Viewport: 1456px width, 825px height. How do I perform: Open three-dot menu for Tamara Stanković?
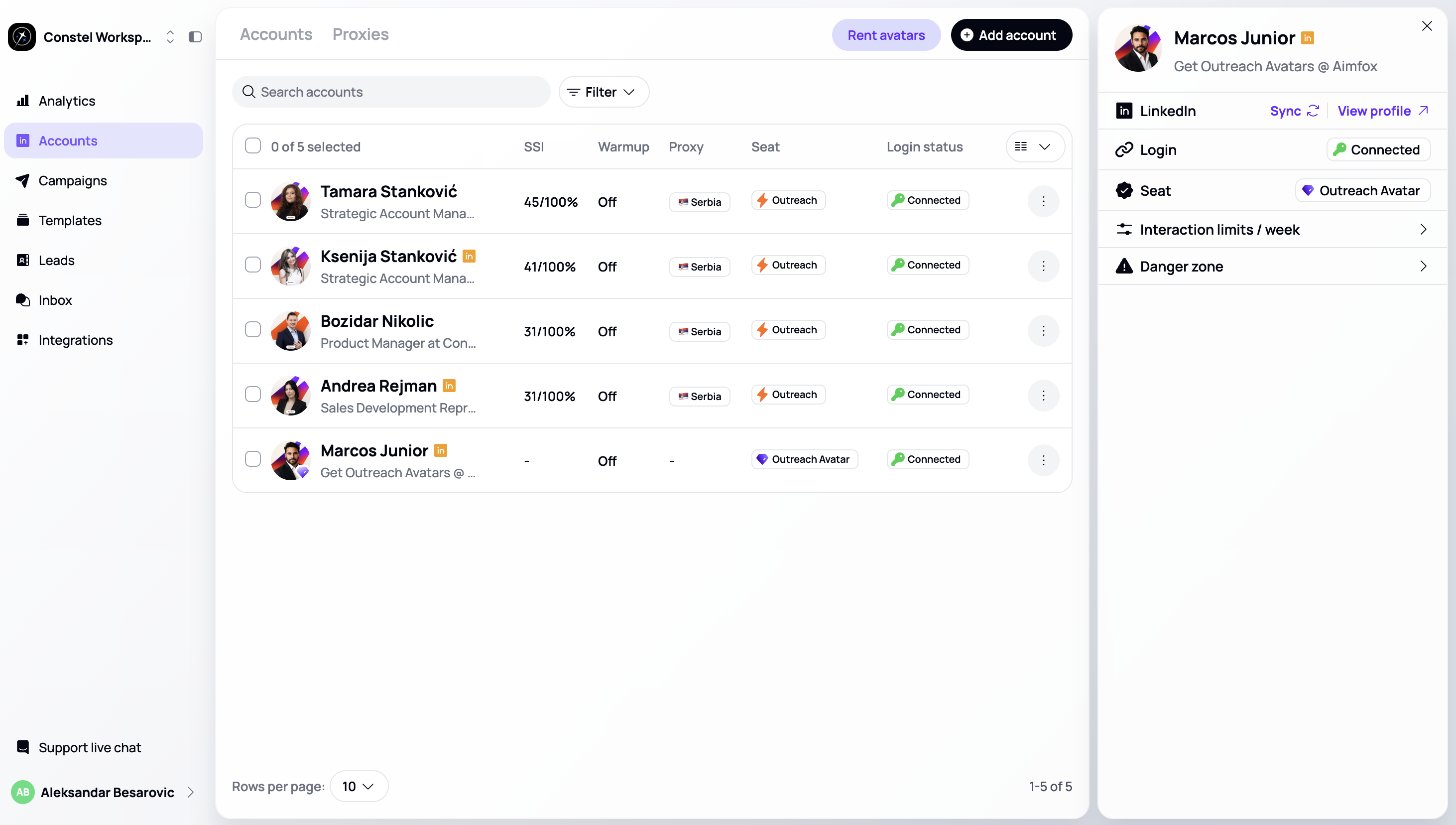tap(1043, 201)
